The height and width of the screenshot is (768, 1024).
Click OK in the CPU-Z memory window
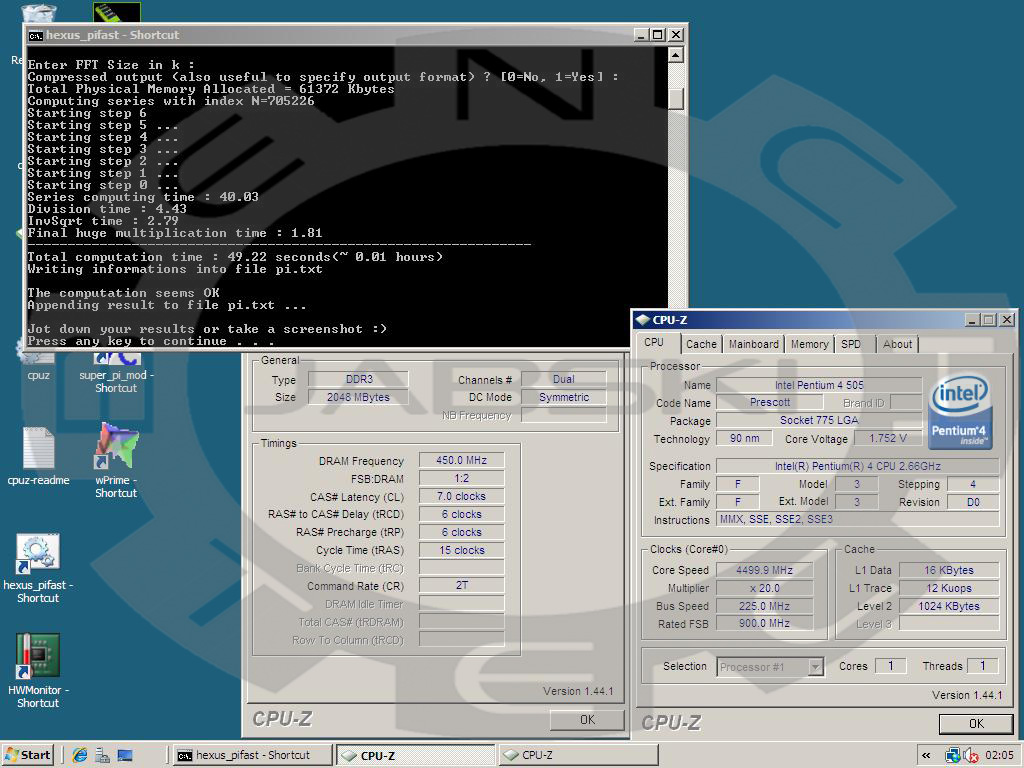(587, 719)
